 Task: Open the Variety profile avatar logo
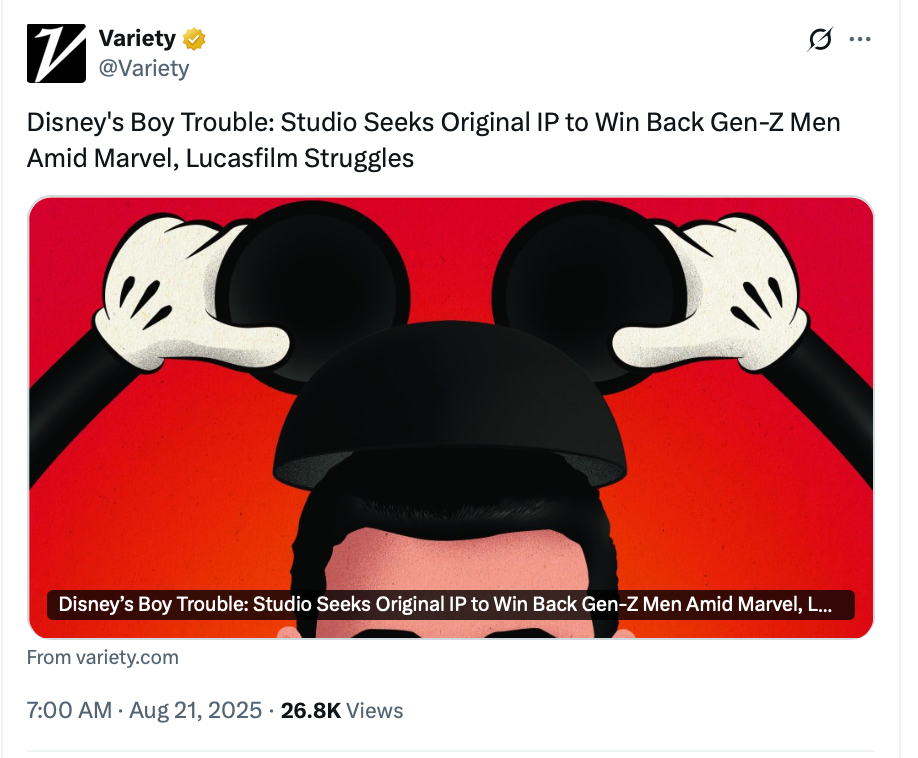[x=56, y=53]
